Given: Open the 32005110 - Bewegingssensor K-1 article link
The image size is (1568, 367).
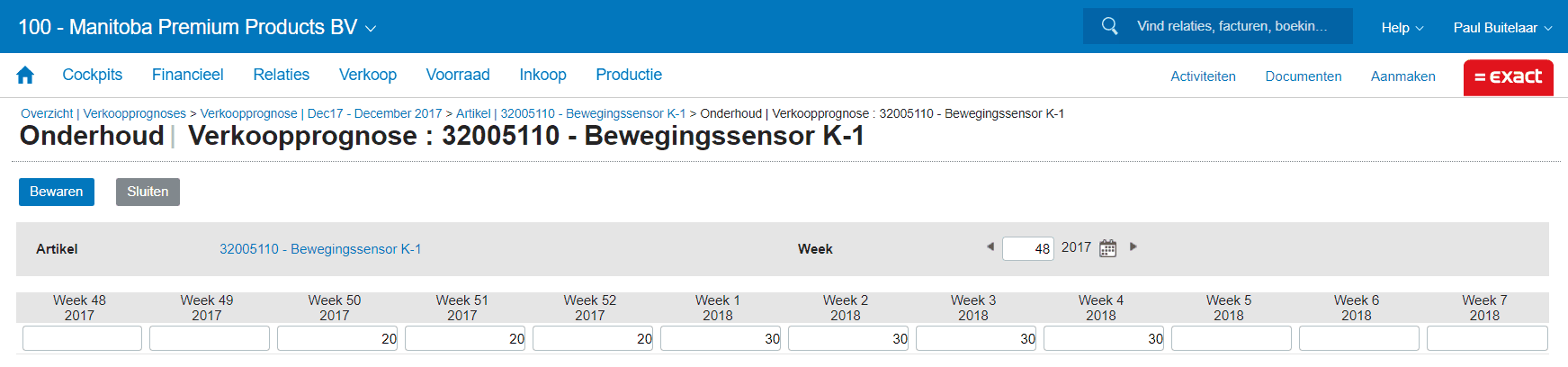Looking at the screenshot, I should pos(320,249).
